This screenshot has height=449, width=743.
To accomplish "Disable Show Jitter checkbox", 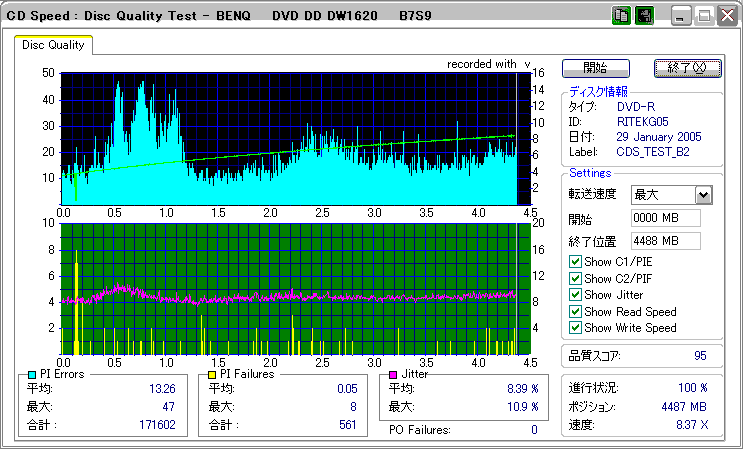I will (575, 295).
